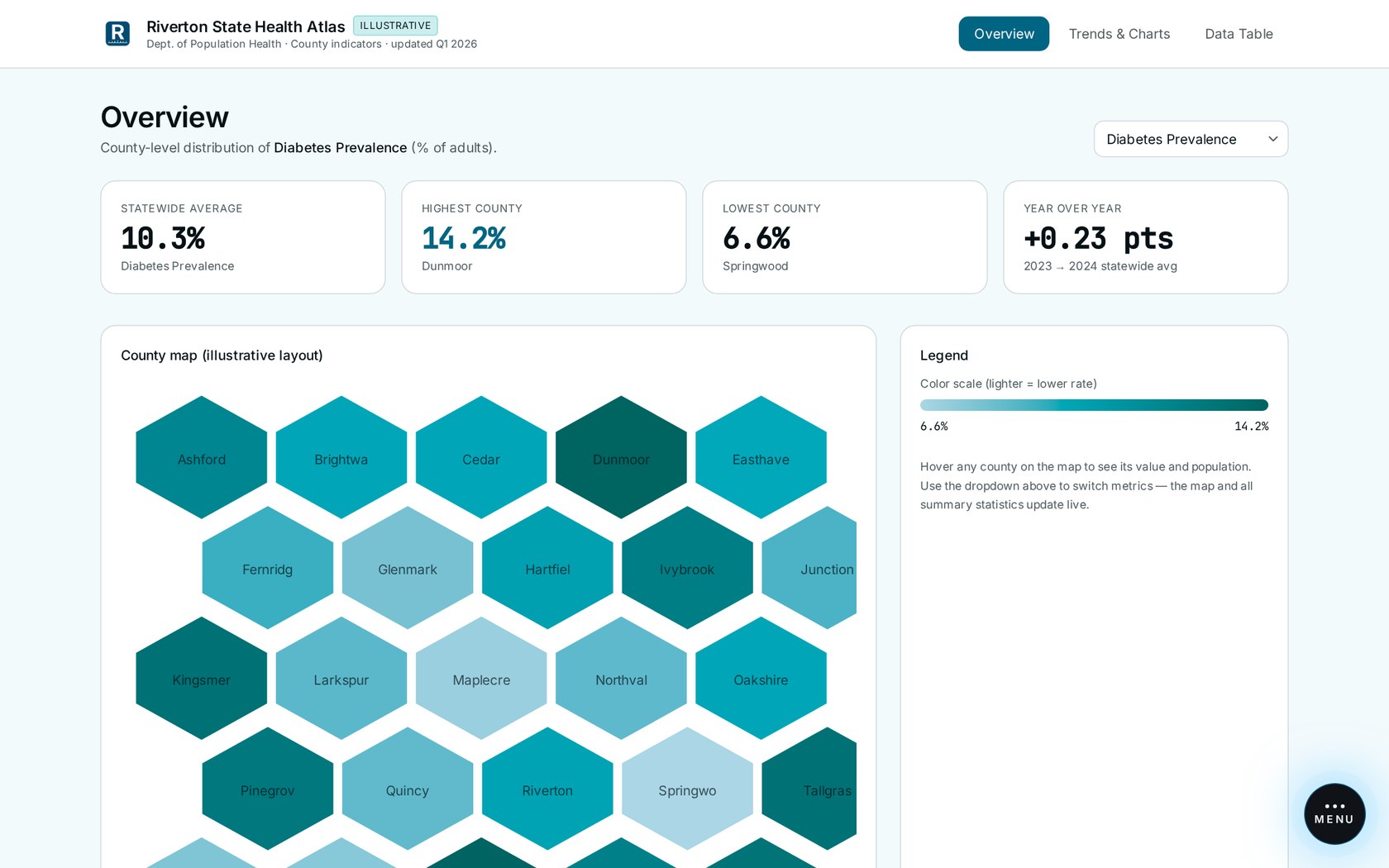Select the Northval county hexagon
Viewport: 1389px width, 868px height.
621,678
